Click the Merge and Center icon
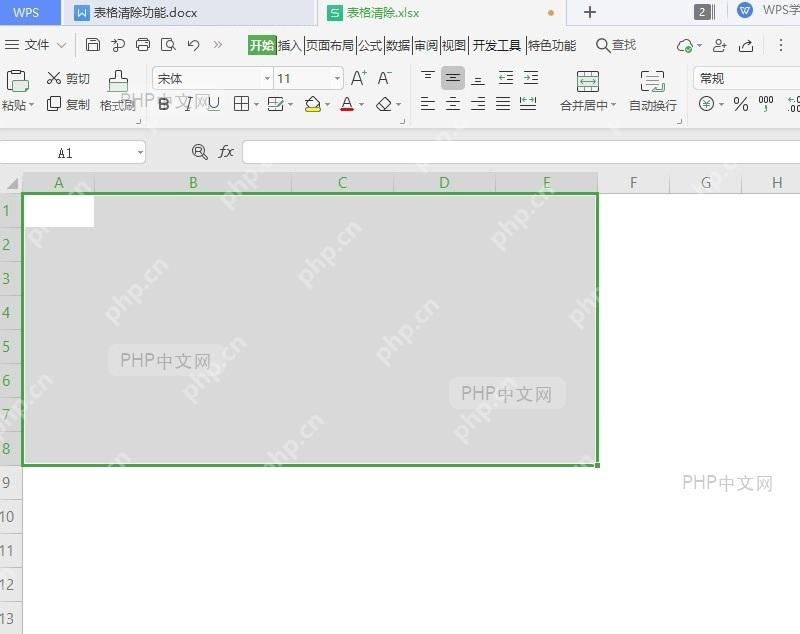 coord(588,82)
